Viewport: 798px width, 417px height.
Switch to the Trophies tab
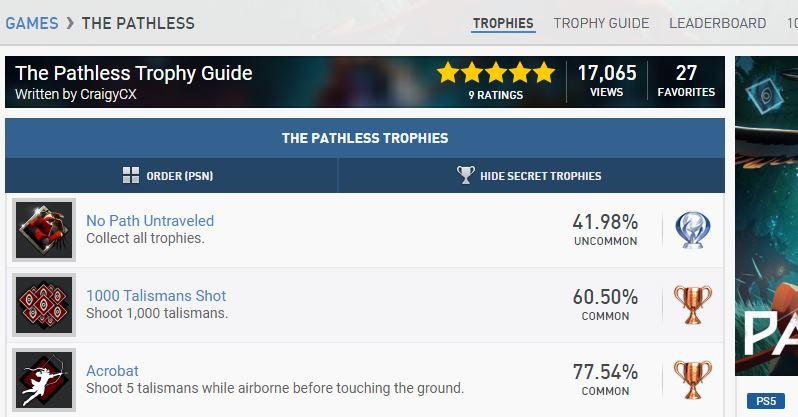coord(503,23)
